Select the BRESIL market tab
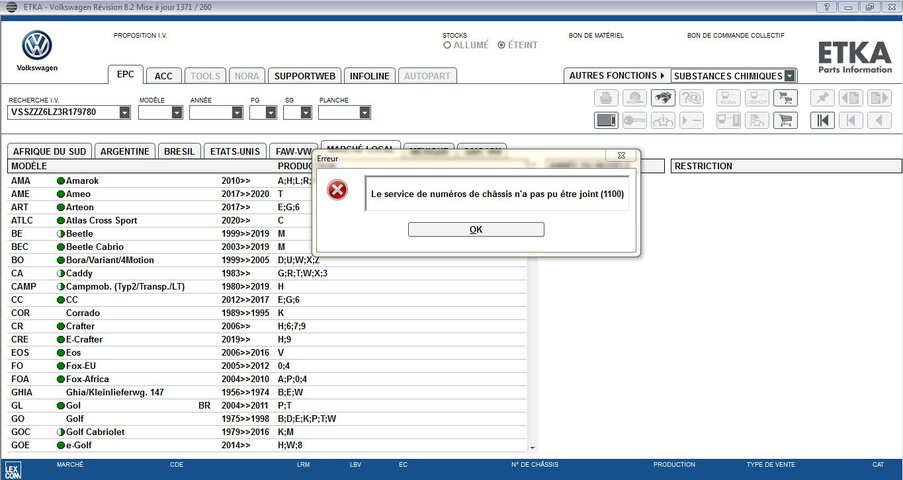This screenshot has height=480, width=903. point(179,152)
